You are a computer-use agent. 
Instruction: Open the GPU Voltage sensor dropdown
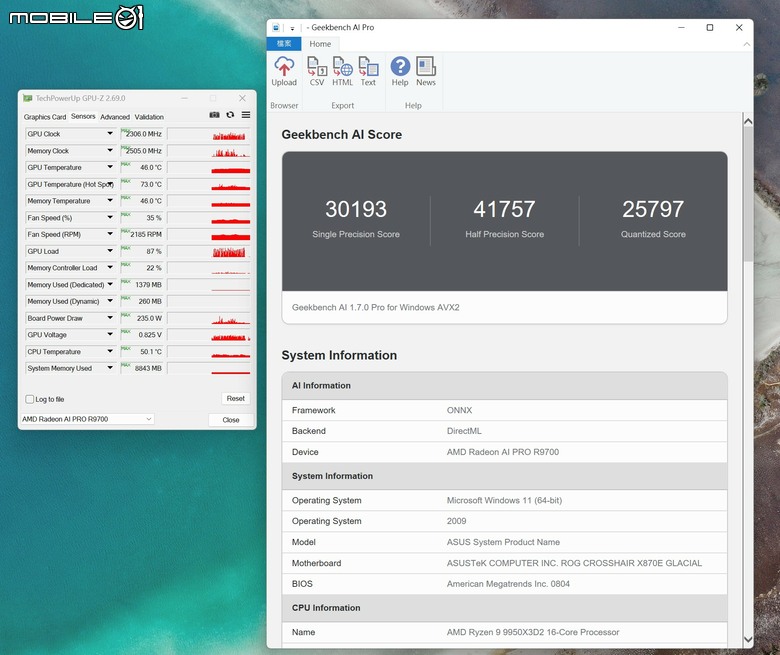110,335
